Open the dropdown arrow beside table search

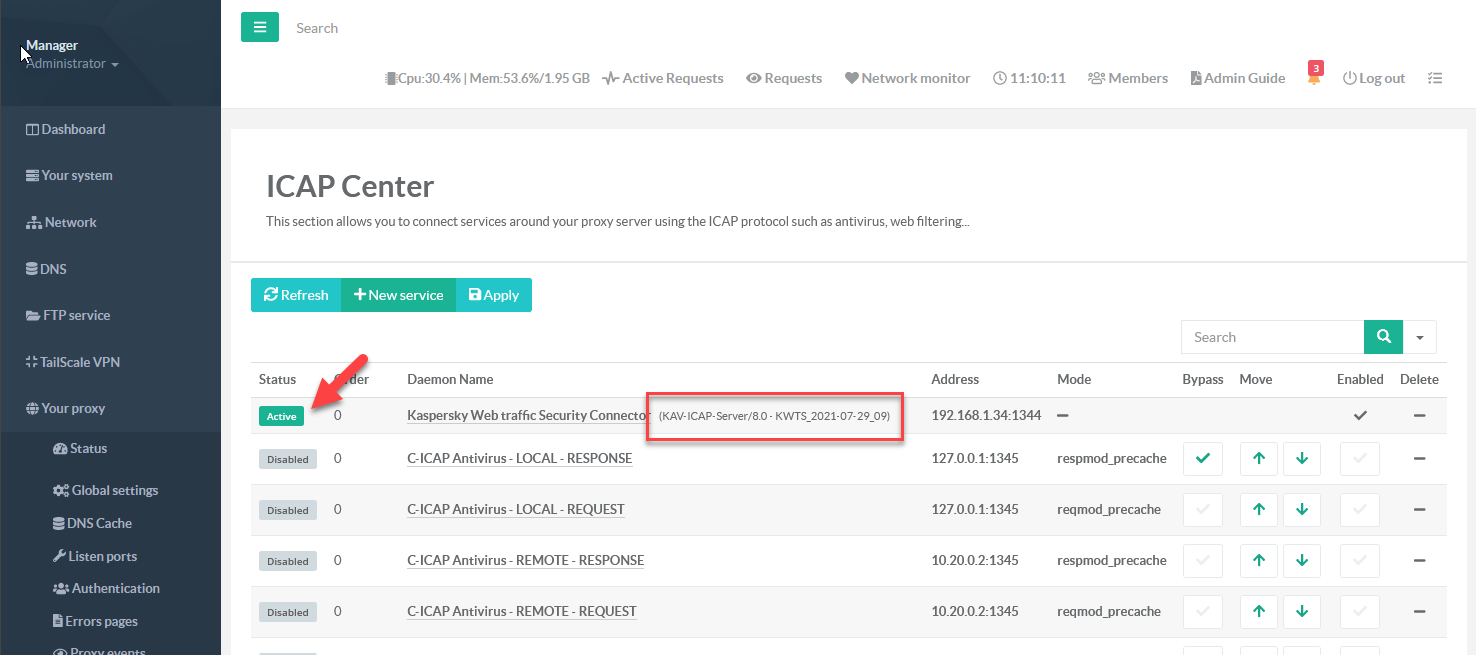point(1420,337)
